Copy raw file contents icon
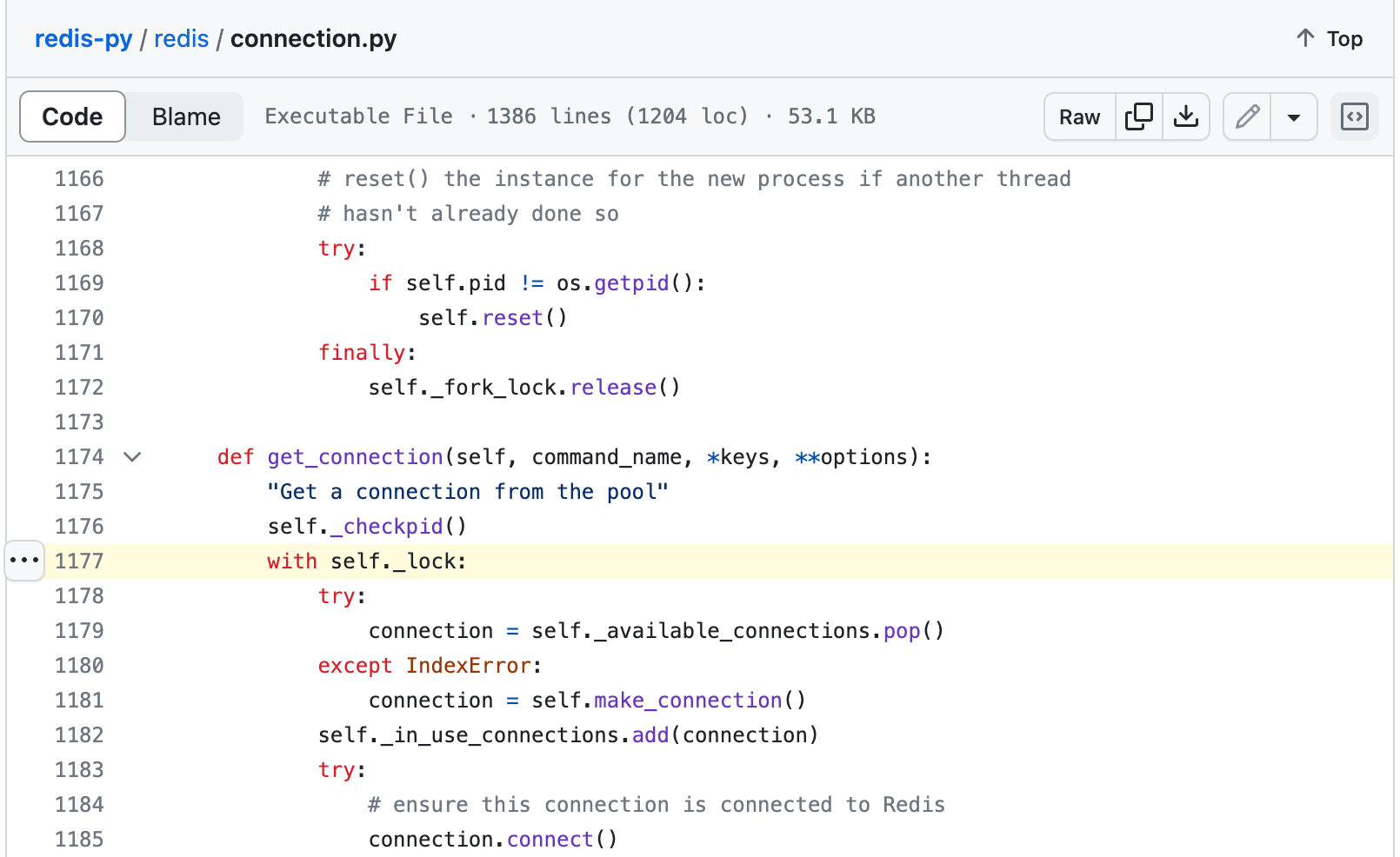The height and width of the screenshot is (857, 1400). [x=1138, y=116]
